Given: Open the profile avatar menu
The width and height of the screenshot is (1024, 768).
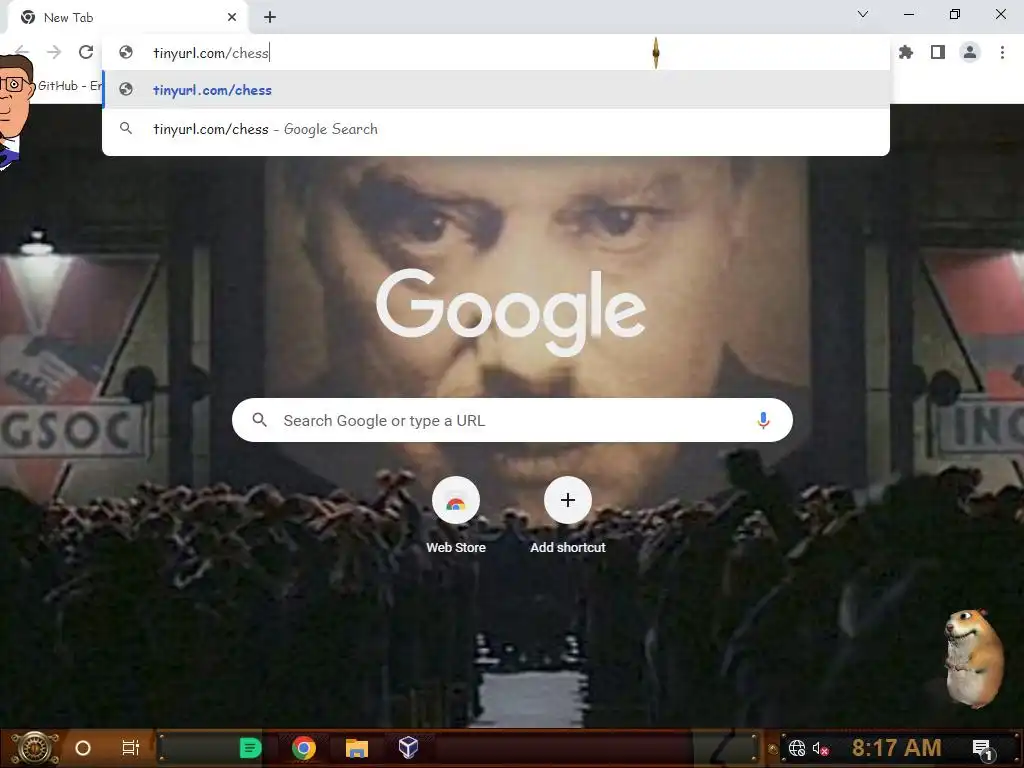Looking at the screenshot, I should pos(970,52).
